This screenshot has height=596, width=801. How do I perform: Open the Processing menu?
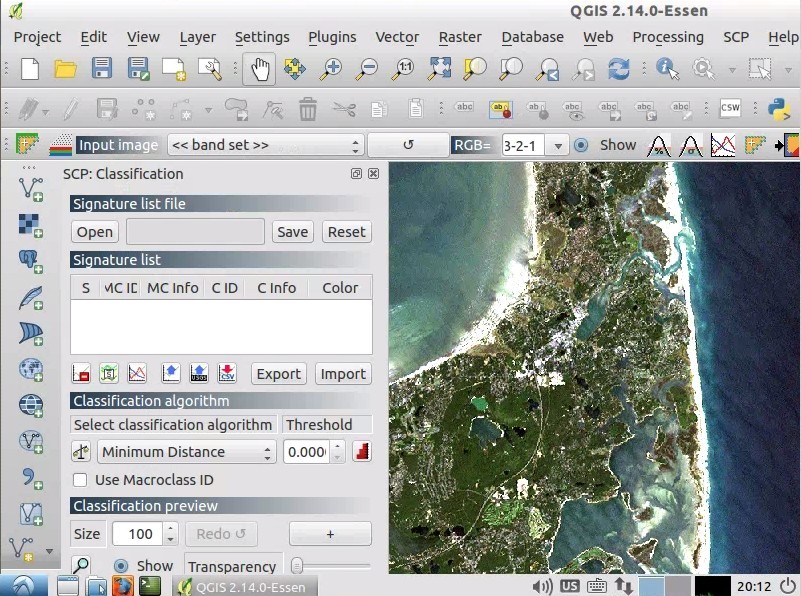coord(668,37)
